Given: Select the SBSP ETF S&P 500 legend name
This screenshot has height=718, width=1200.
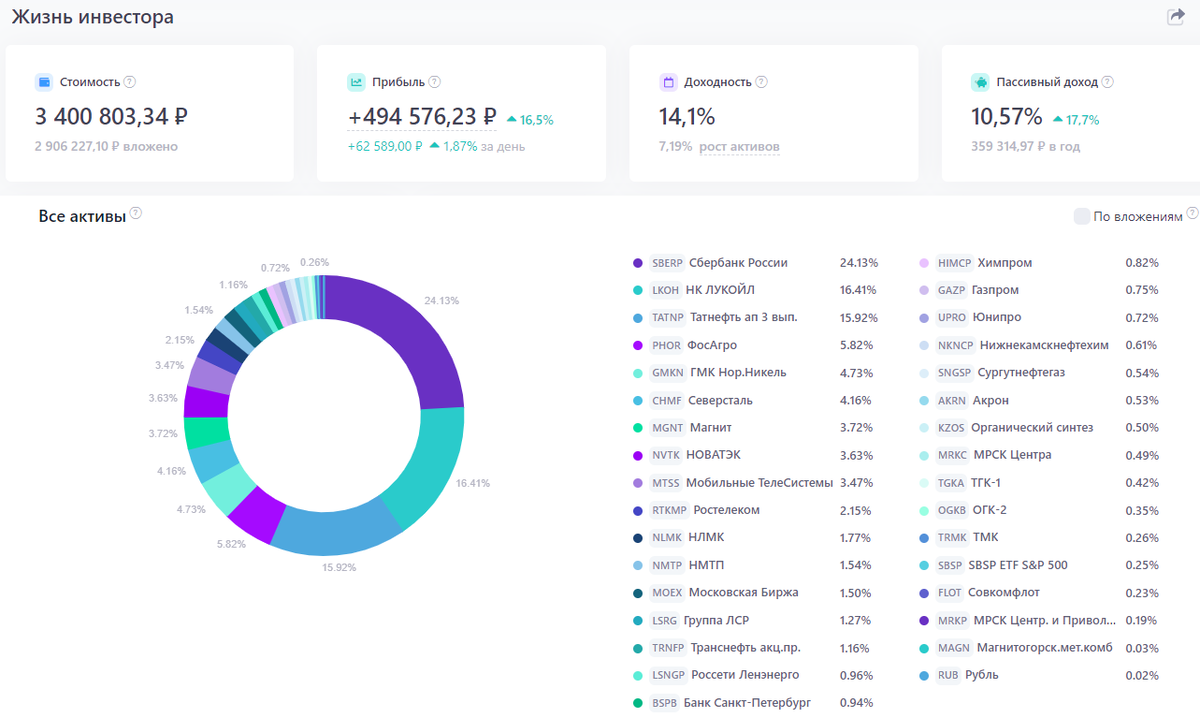Looking at the screenshot, I should (1018, 565).
